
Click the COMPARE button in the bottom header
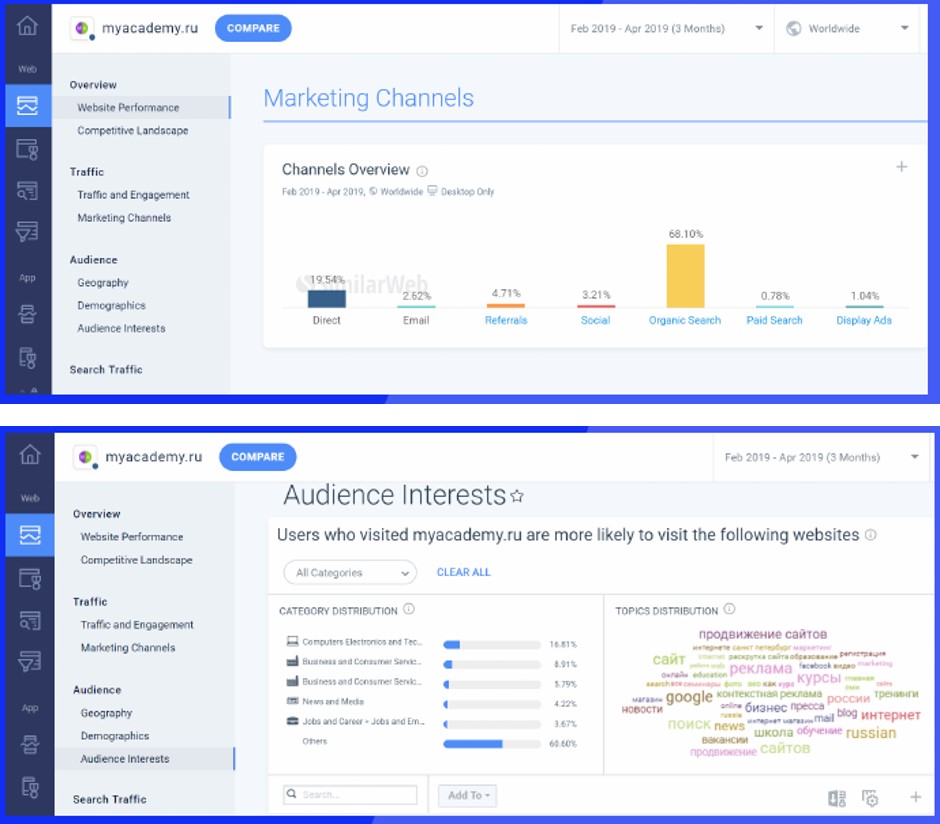pyautogui.click(x=257, y=457)
